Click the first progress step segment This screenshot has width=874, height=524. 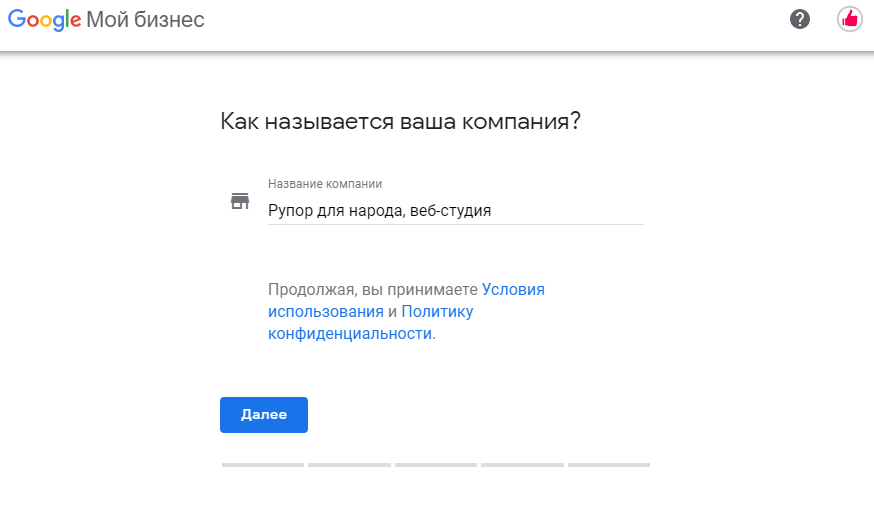click(263, 465)
